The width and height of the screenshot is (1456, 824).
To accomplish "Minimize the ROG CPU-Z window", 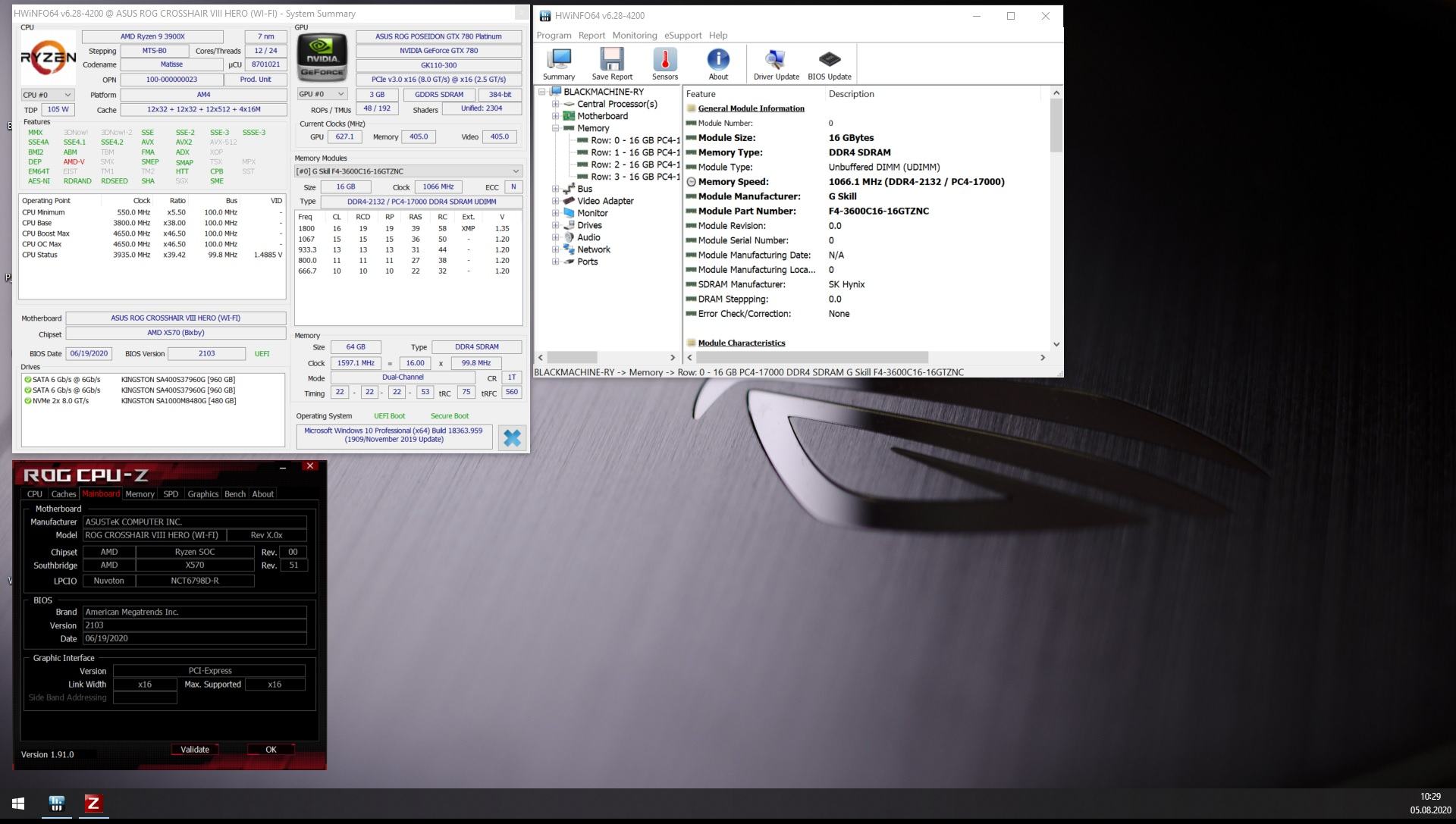I will click(283, 467).
